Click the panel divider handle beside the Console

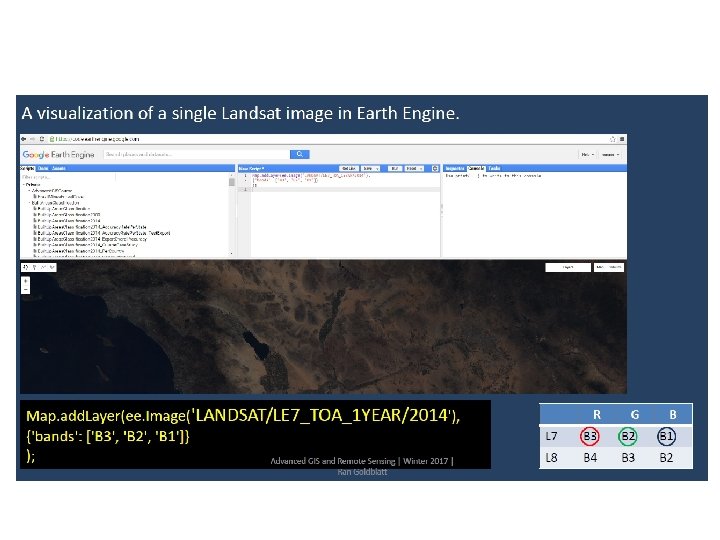[x=442, y=210]
